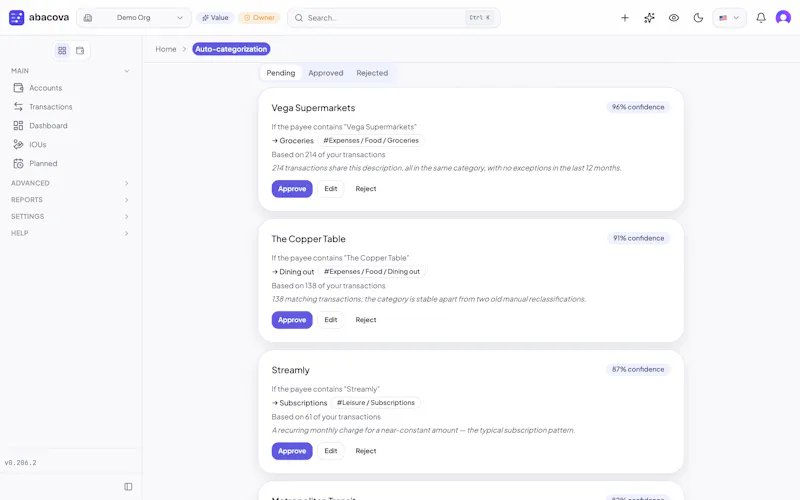Click the Value plan badge
The width and height of the screenshot is (800, 500).
click(215, 18)
